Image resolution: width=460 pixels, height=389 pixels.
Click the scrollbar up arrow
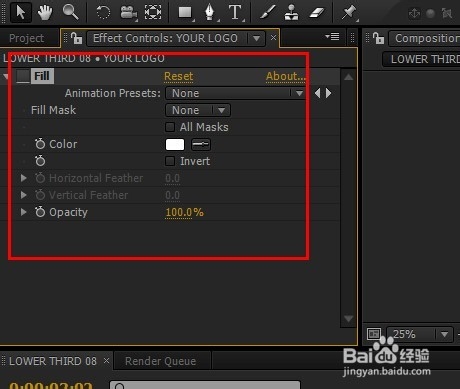pos(348,77)
